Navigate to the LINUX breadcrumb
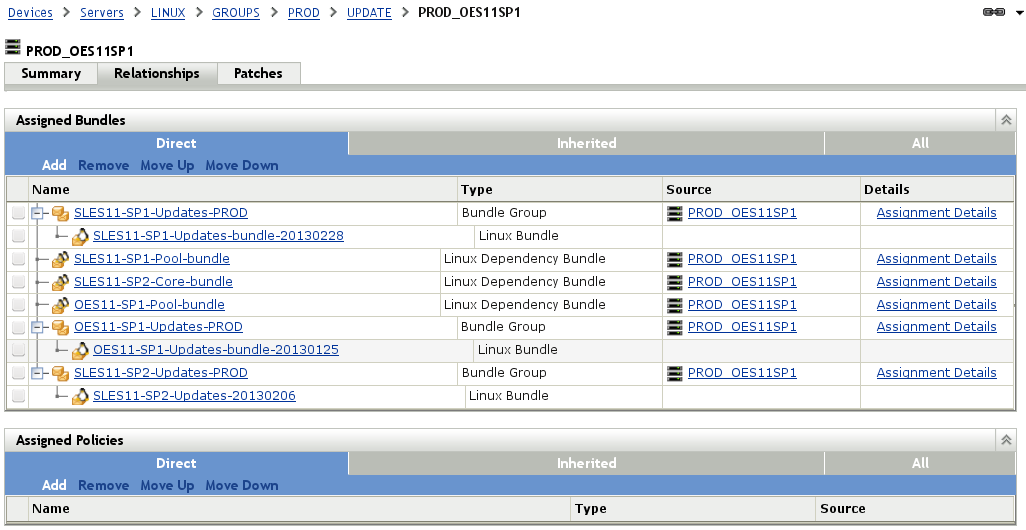 [168, 12]
